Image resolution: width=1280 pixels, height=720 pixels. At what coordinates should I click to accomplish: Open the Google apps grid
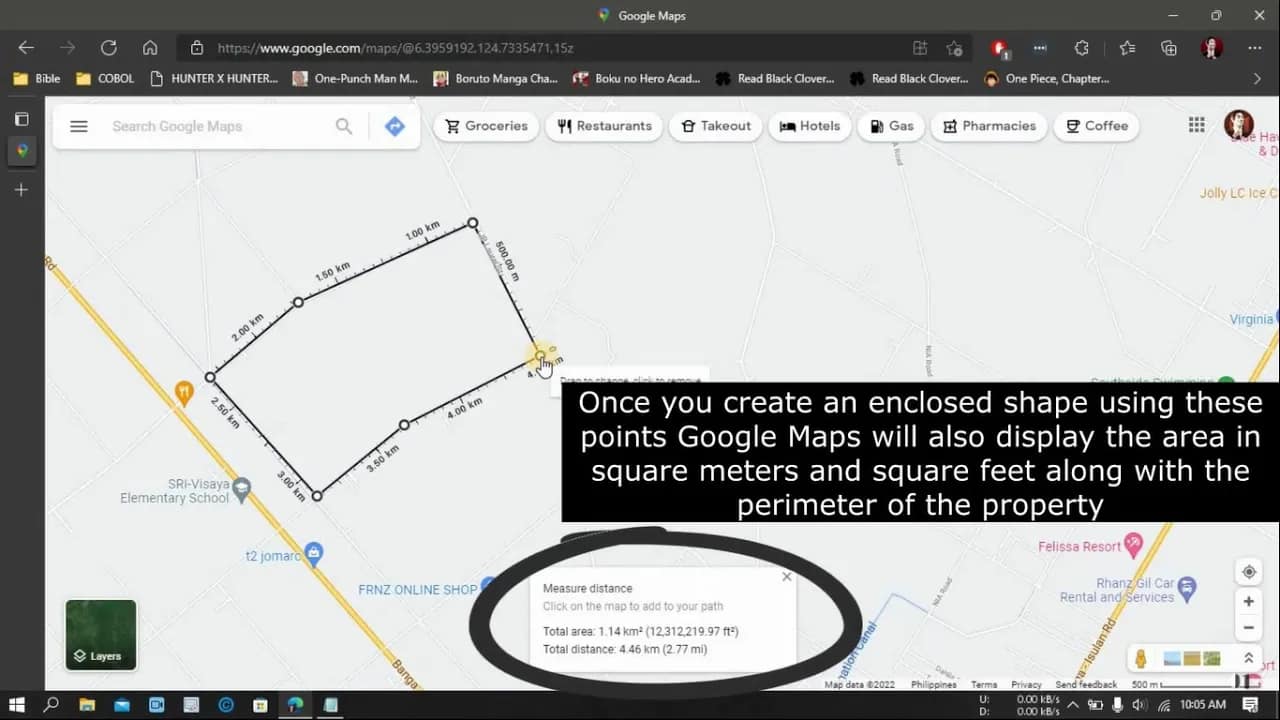click(x=1196, y=125)
